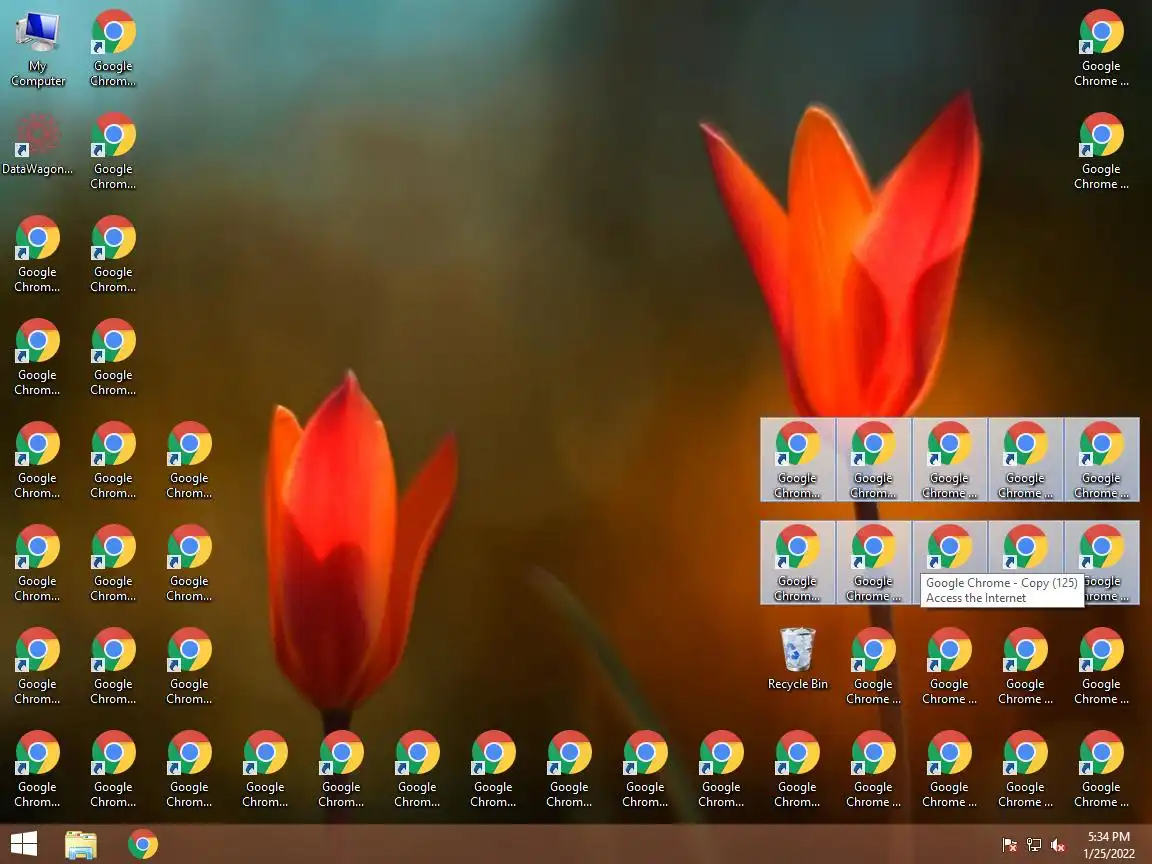This screenshot has height=864, width=1152.
Task: Launch Google Chrome from the taskbar
Action: 143,844
